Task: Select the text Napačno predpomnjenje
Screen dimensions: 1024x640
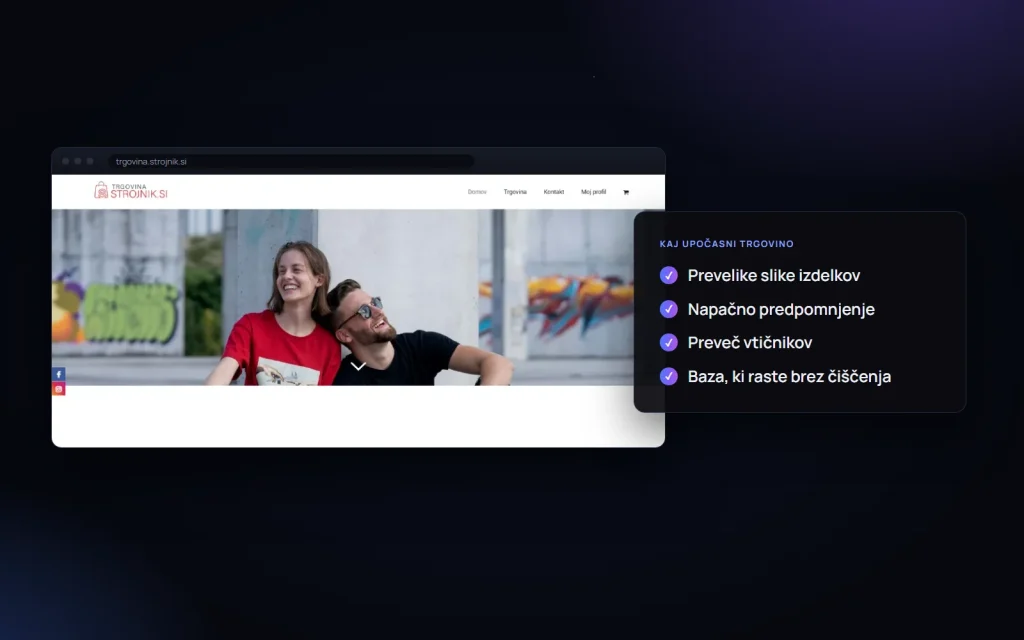Action: click(781, 310)
